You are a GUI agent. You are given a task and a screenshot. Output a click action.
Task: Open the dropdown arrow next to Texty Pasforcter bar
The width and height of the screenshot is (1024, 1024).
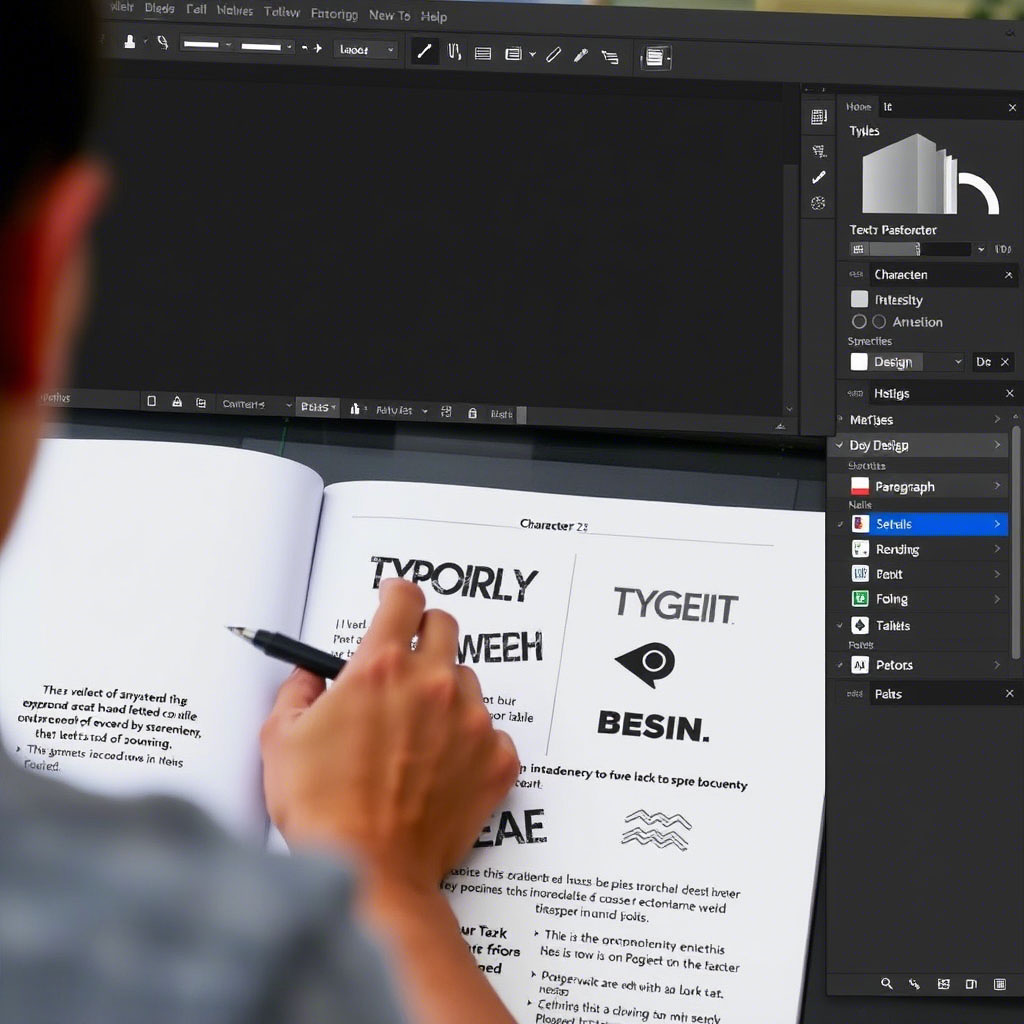pos(981,249)
